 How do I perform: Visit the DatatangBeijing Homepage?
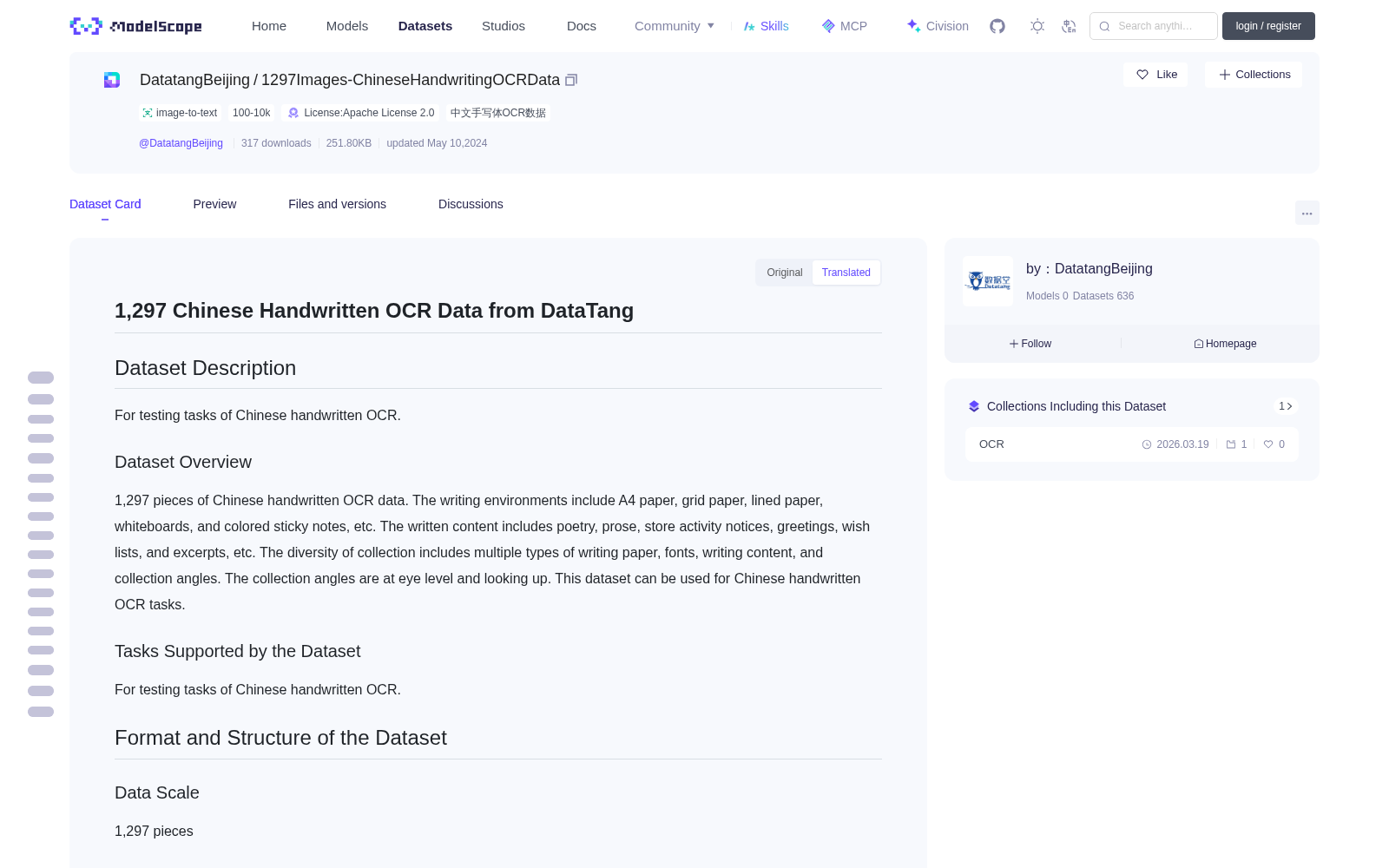[x=1225, y=344]
